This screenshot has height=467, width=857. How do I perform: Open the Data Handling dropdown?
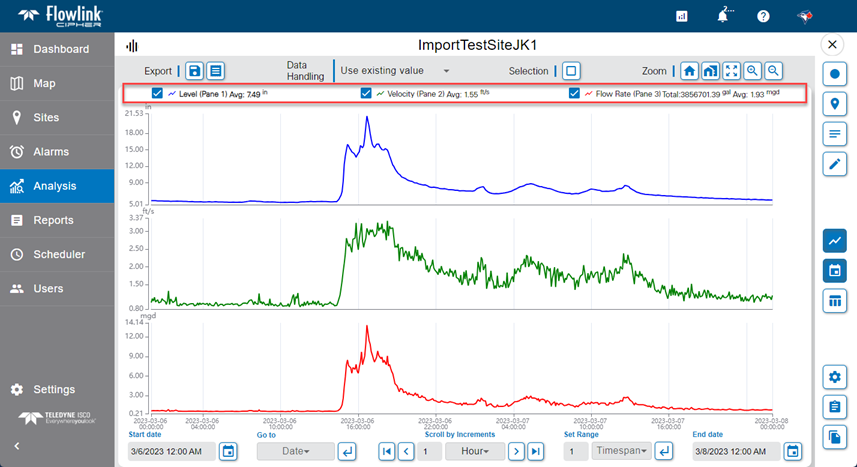click(x=395, y=71)
